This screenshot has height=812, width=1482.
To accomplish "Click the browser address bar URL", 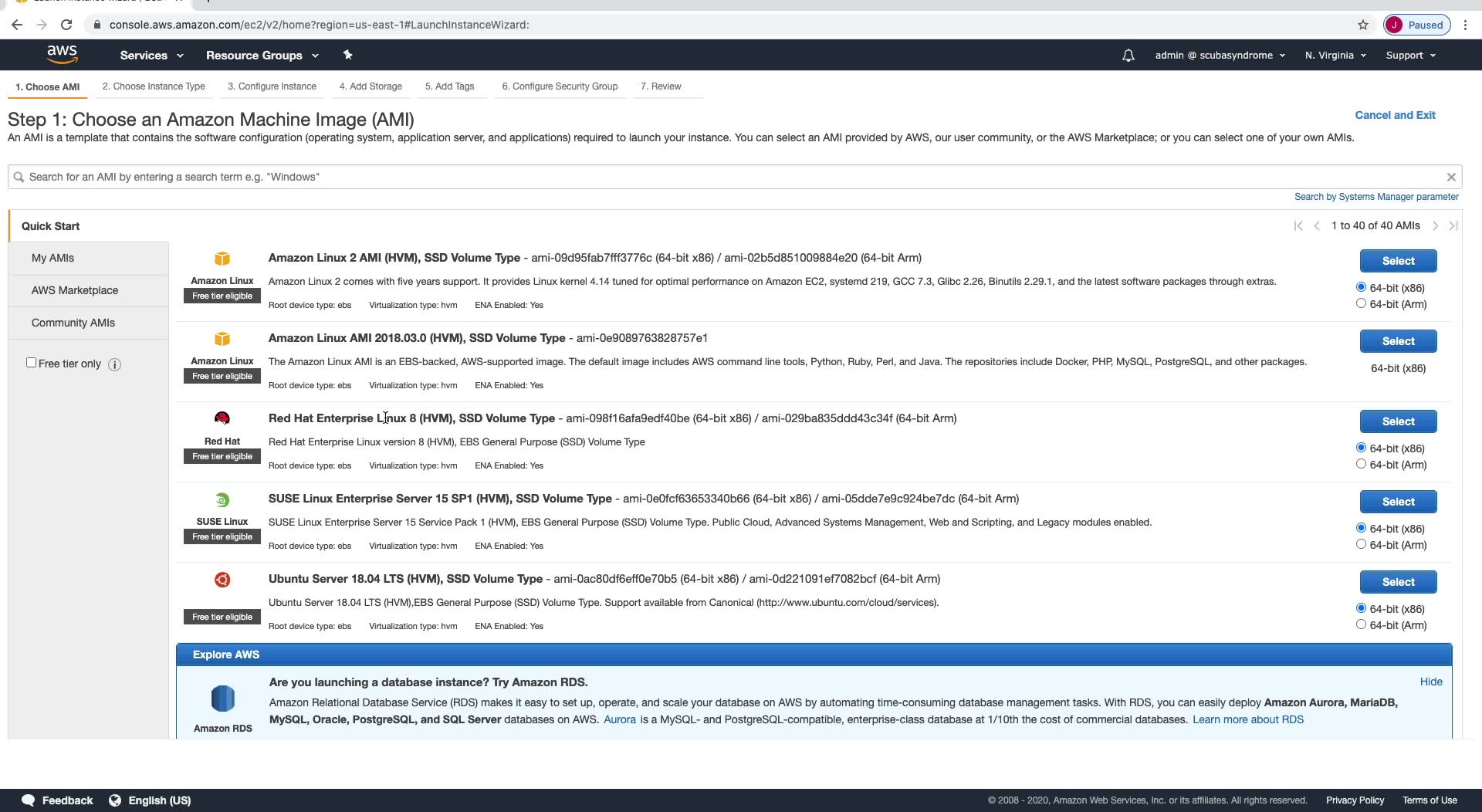I will pos(319,25).
